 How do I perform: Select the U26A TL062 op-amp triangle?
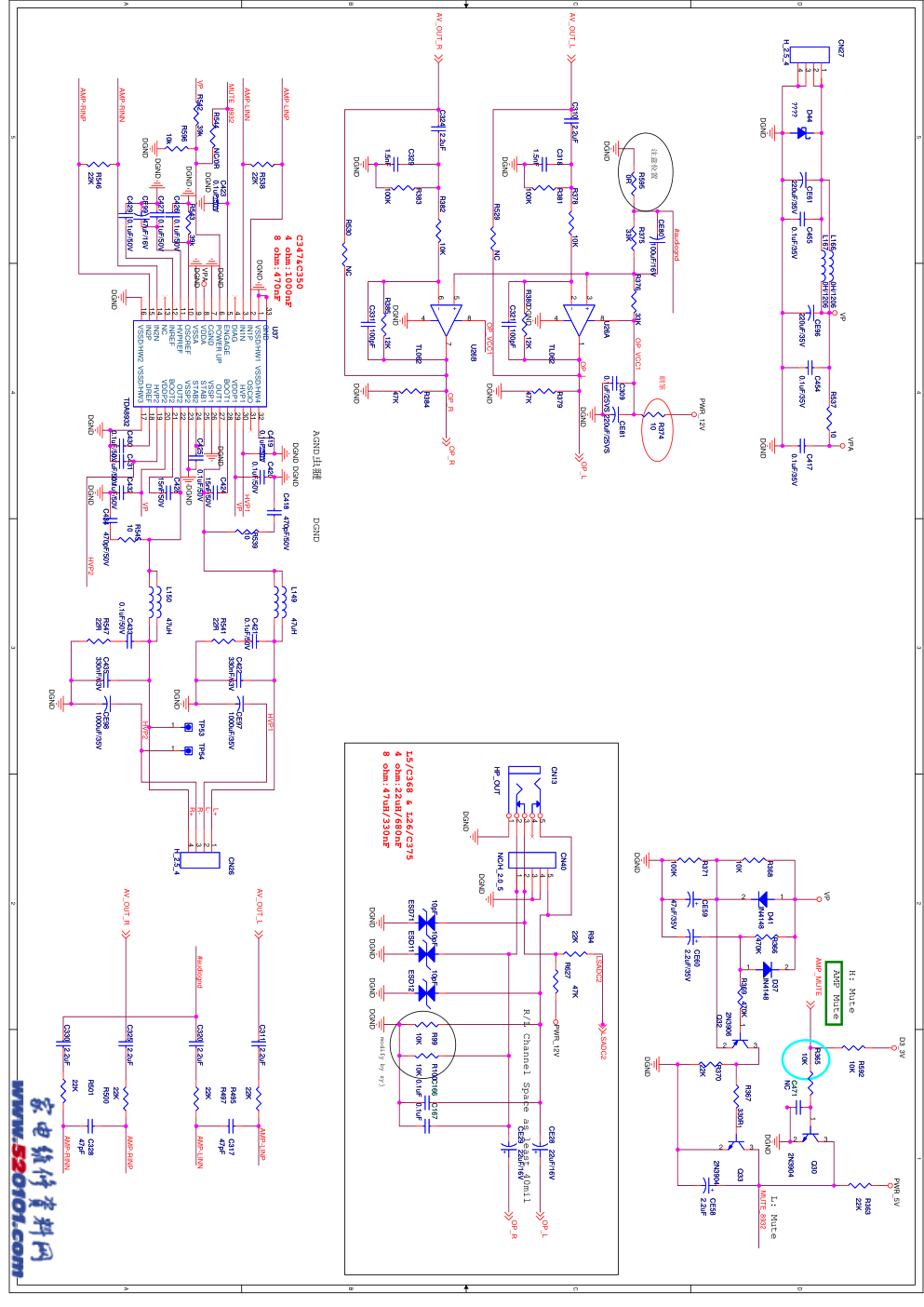pos(579,319)
